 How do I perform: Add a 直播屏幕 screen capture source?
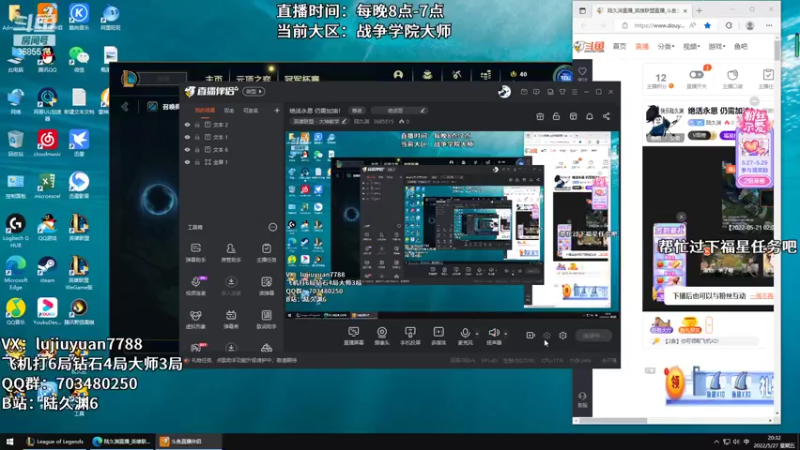353,336
